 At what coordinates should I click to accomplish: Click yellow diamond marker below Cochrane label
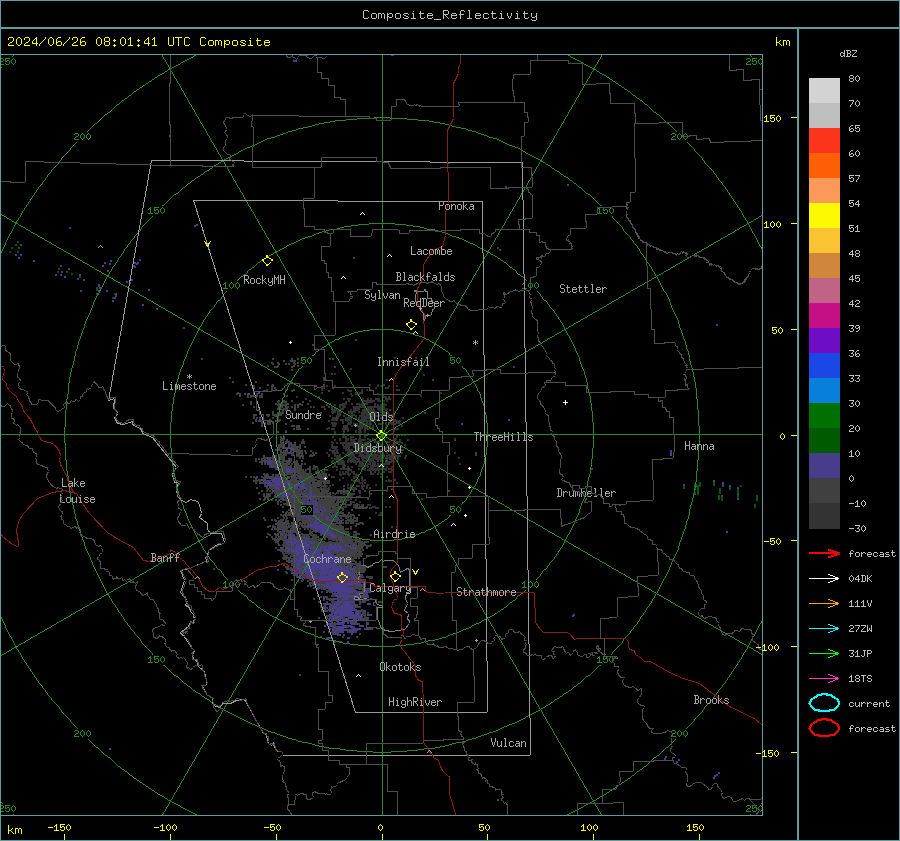click(342, 577)
